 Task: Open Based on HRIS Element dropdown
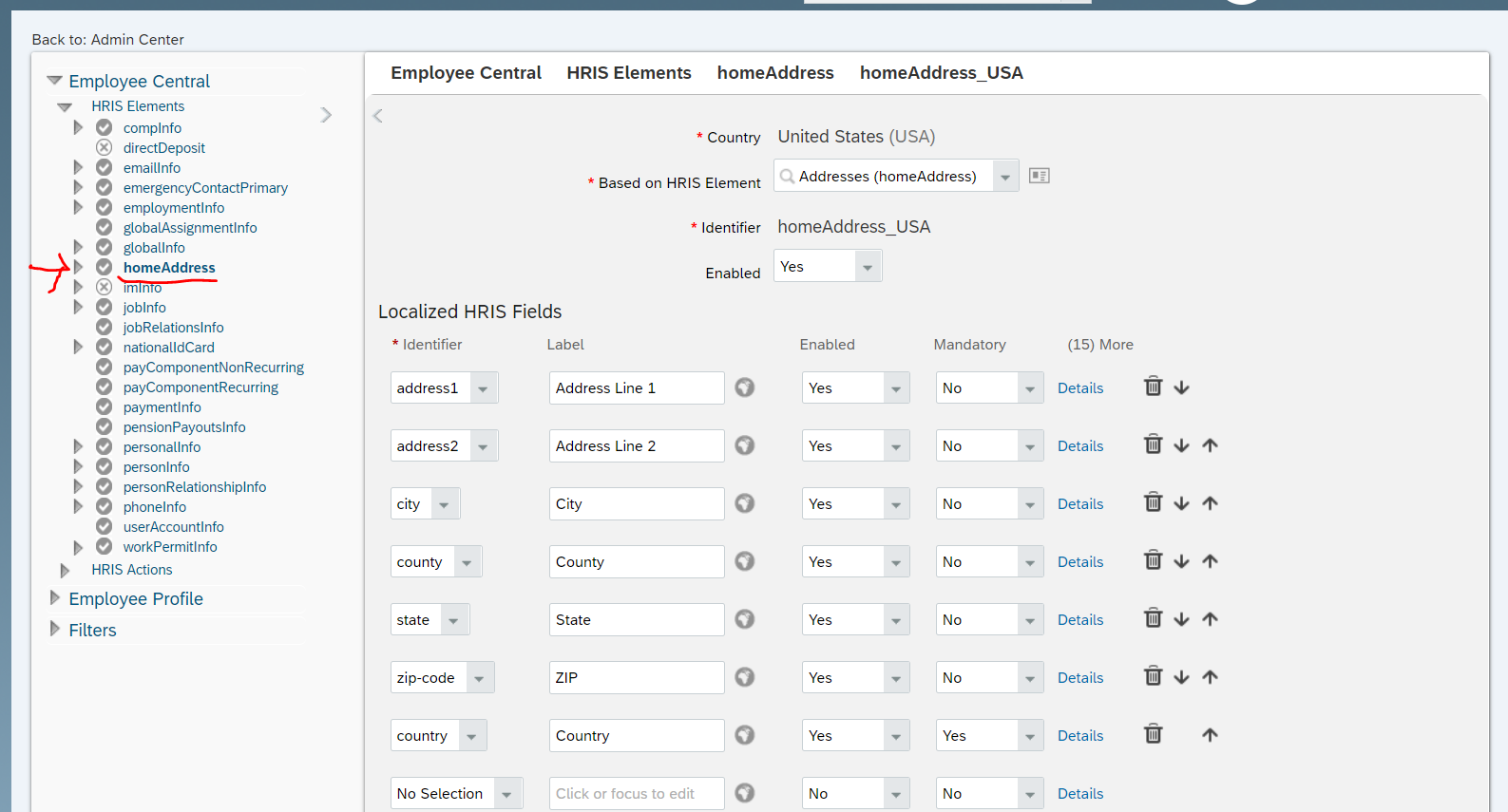tap(1005, 177)
